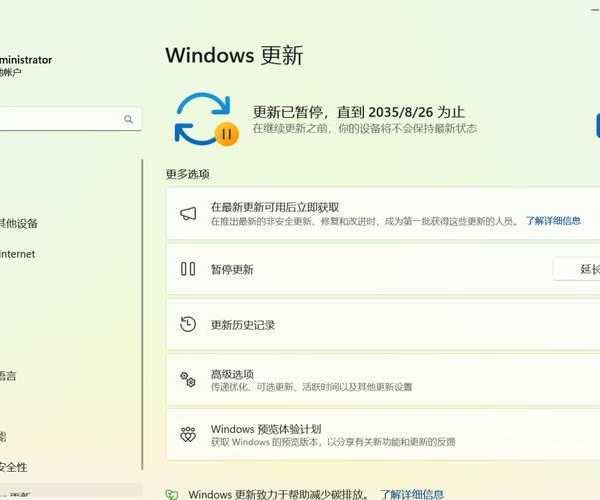This screenshot has width=600, height=500.
Task: Click the 在最新更新可用后立即获取 row
Action: point(383,214)
